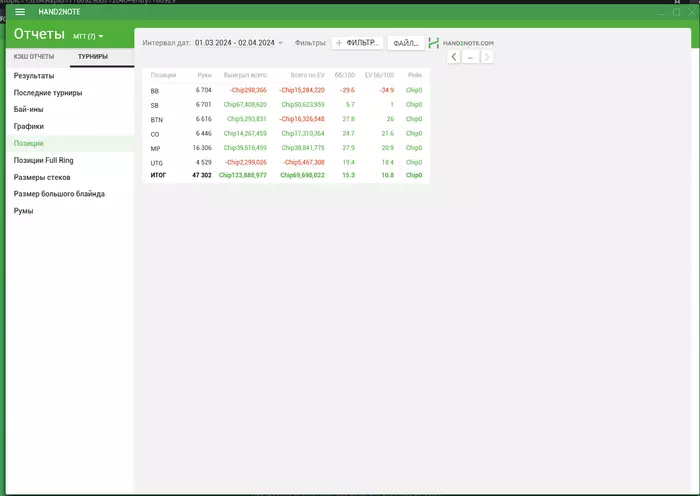
Task: Select the BB position row
Action: (x=286, y=90)
